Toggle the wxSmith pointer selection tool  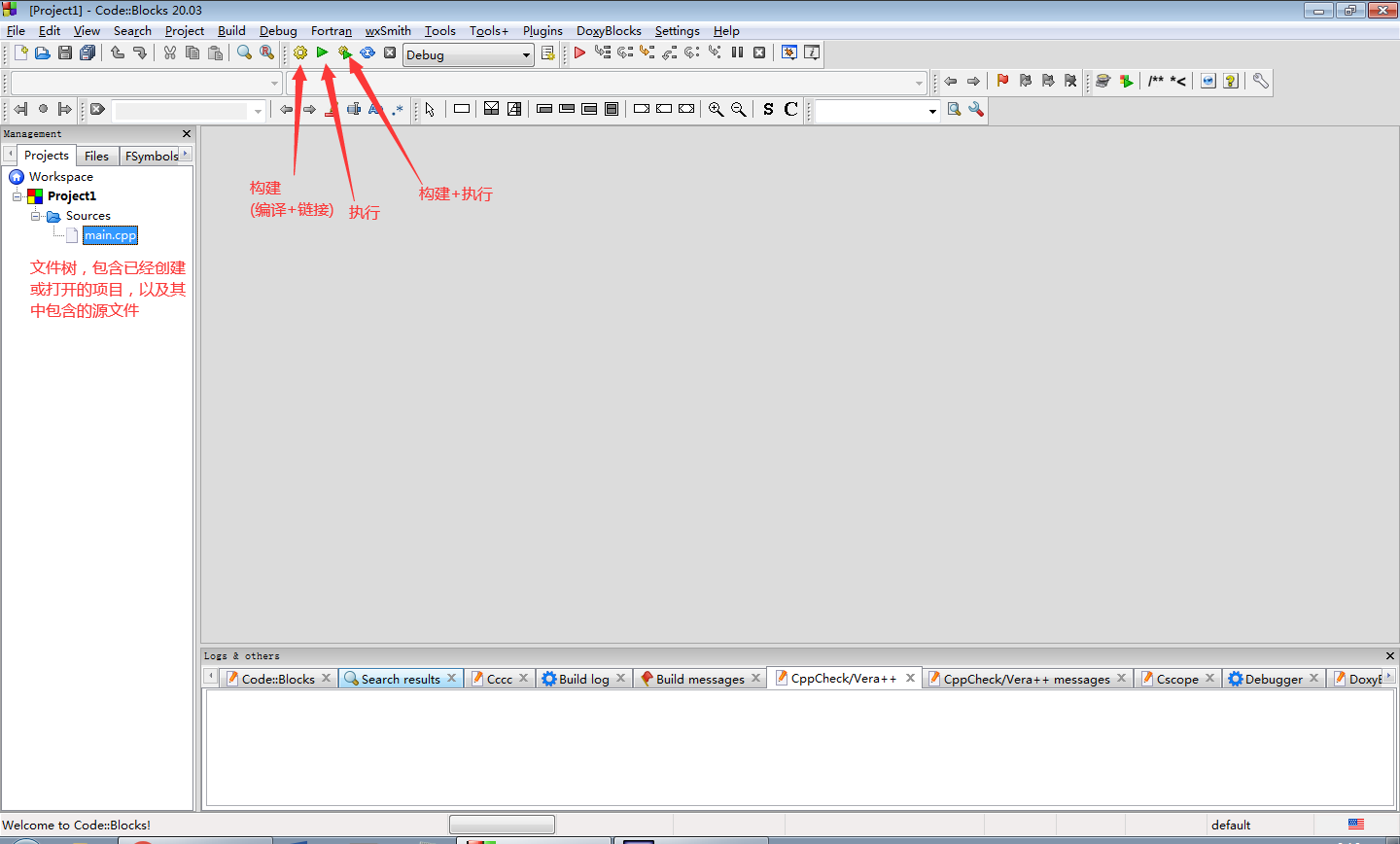tap(429, 109)
